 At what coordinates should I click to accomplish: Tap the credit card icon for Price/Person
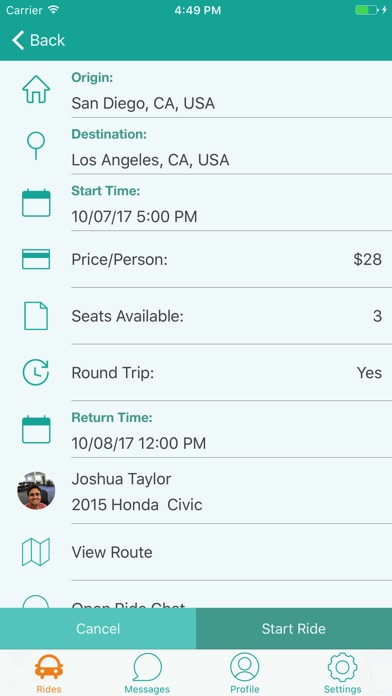[36, 259]
